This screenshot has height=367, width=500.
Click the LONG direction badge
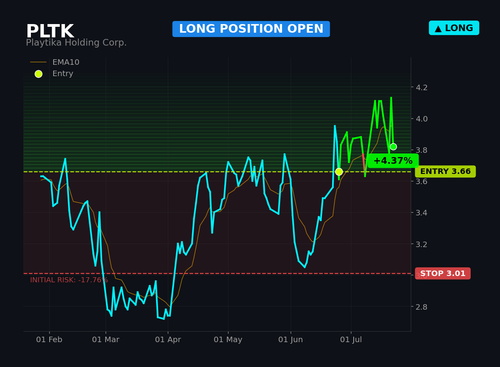point(454,28)
